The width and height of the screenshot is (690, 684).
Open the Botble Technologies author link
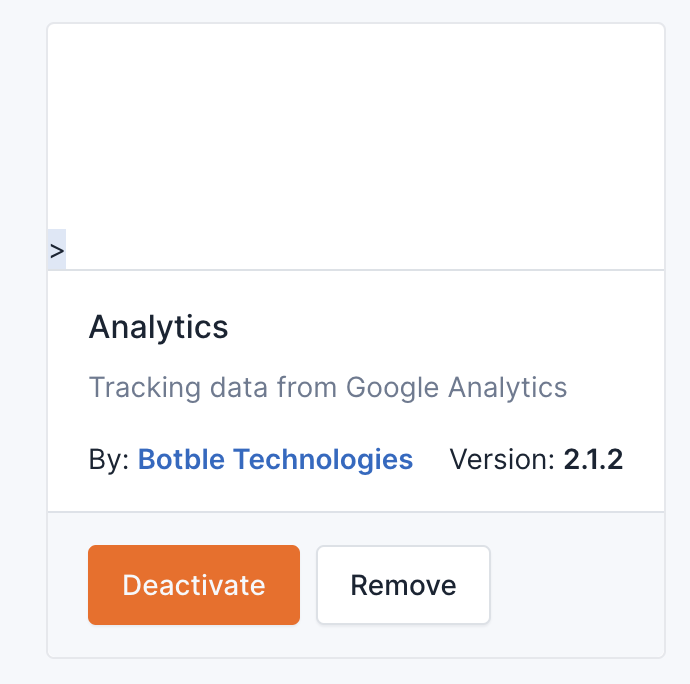(275, 459)
